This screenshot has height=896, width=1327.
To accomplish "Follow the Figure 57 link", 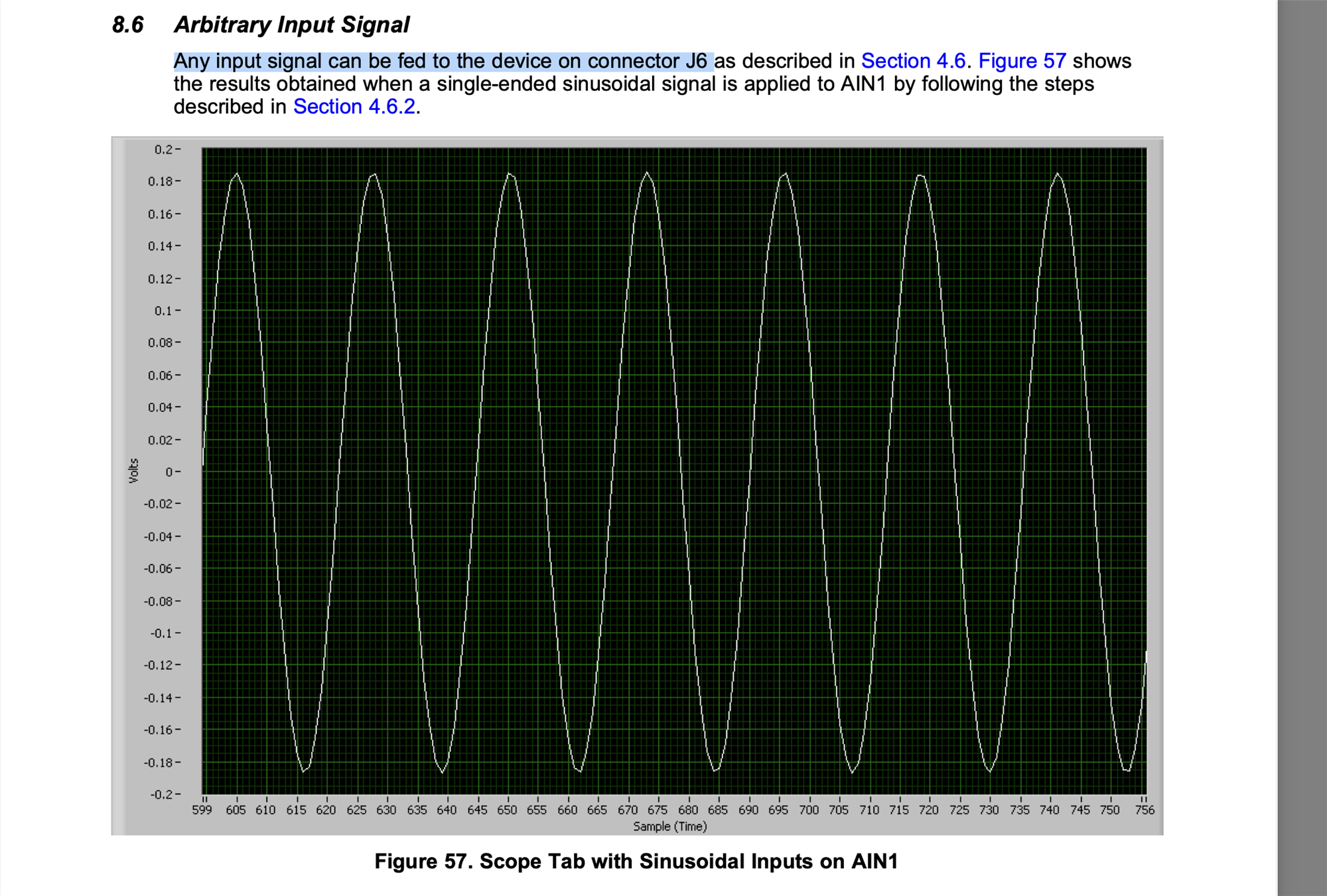I will point(1022,61).
